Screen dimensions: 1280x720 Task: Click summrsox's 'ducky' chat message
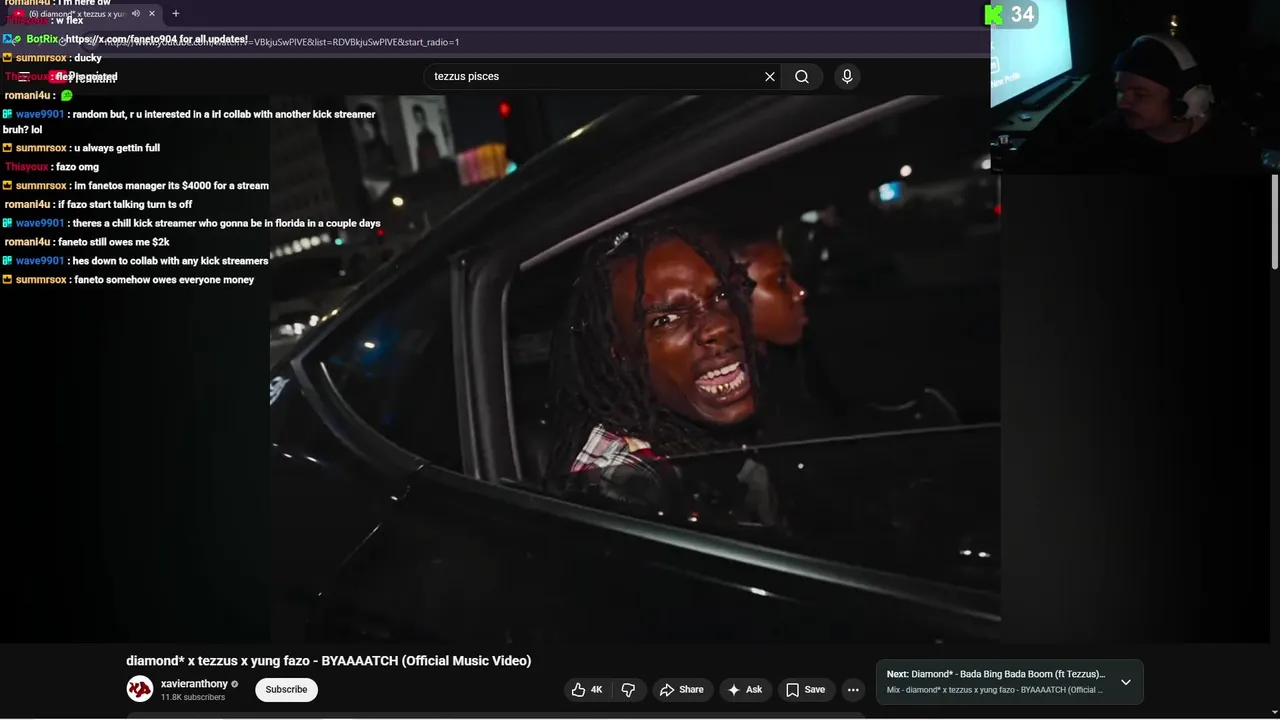coord(88,58)
